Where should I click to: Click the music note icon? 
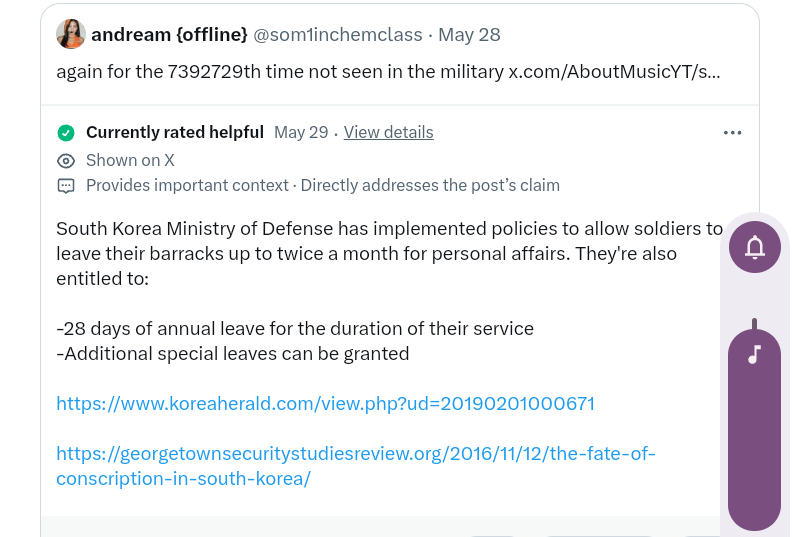755,355
